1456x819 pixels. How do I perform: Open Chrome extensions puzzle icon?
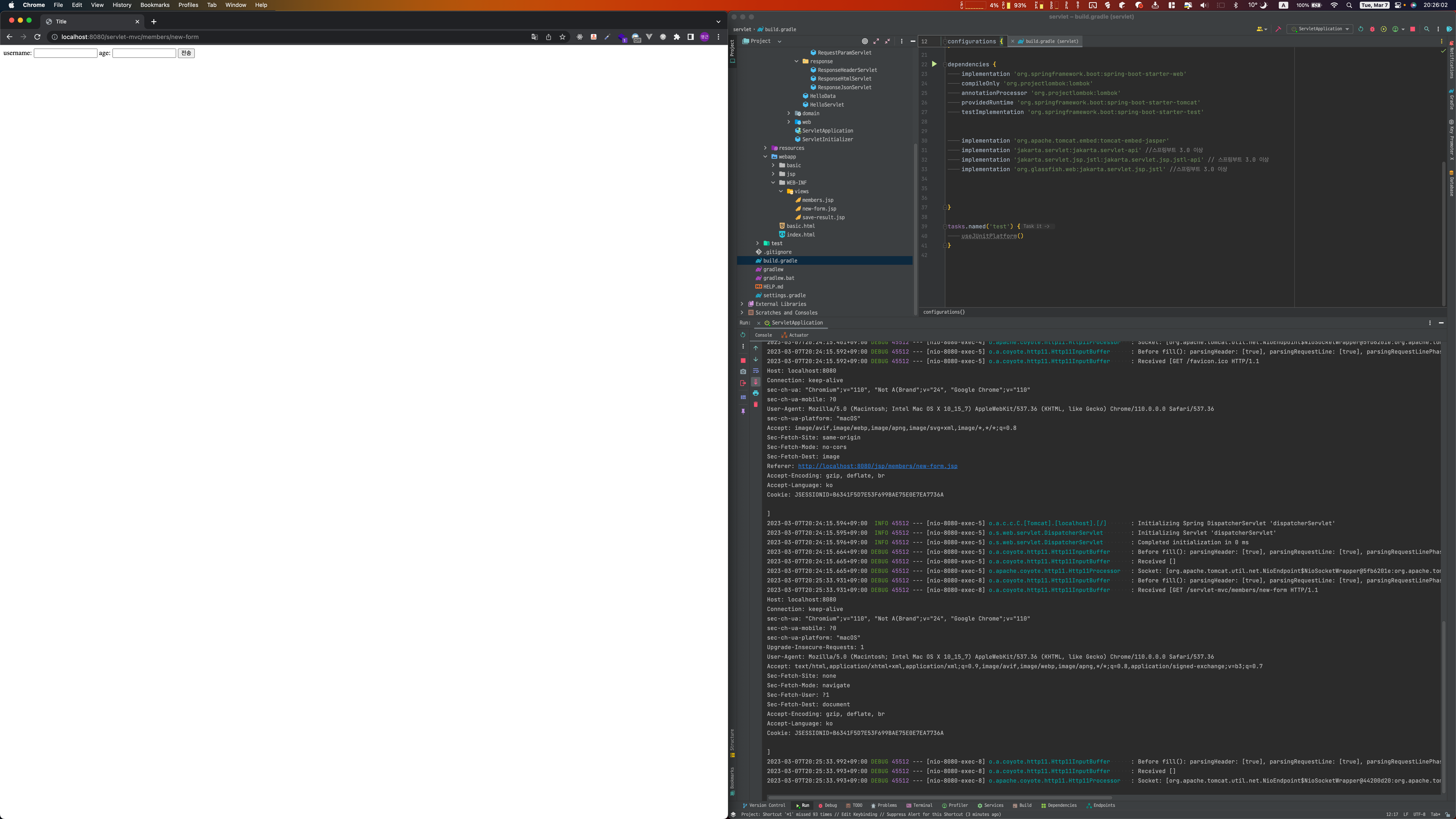[x=677, y=37]
